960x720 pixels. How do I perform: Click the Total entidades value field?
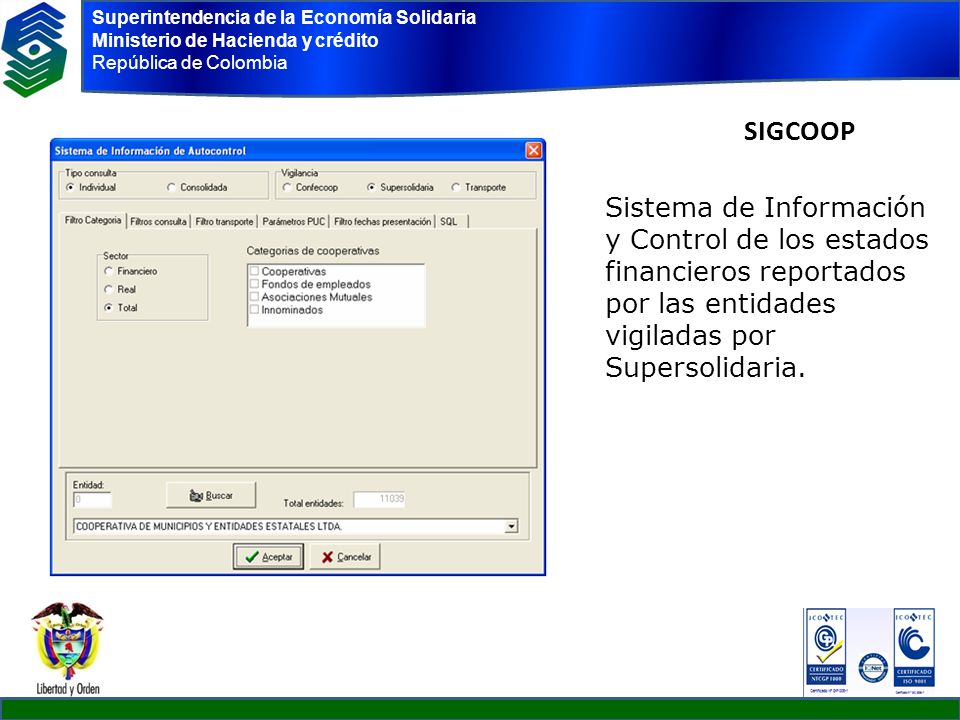[380, 499]
